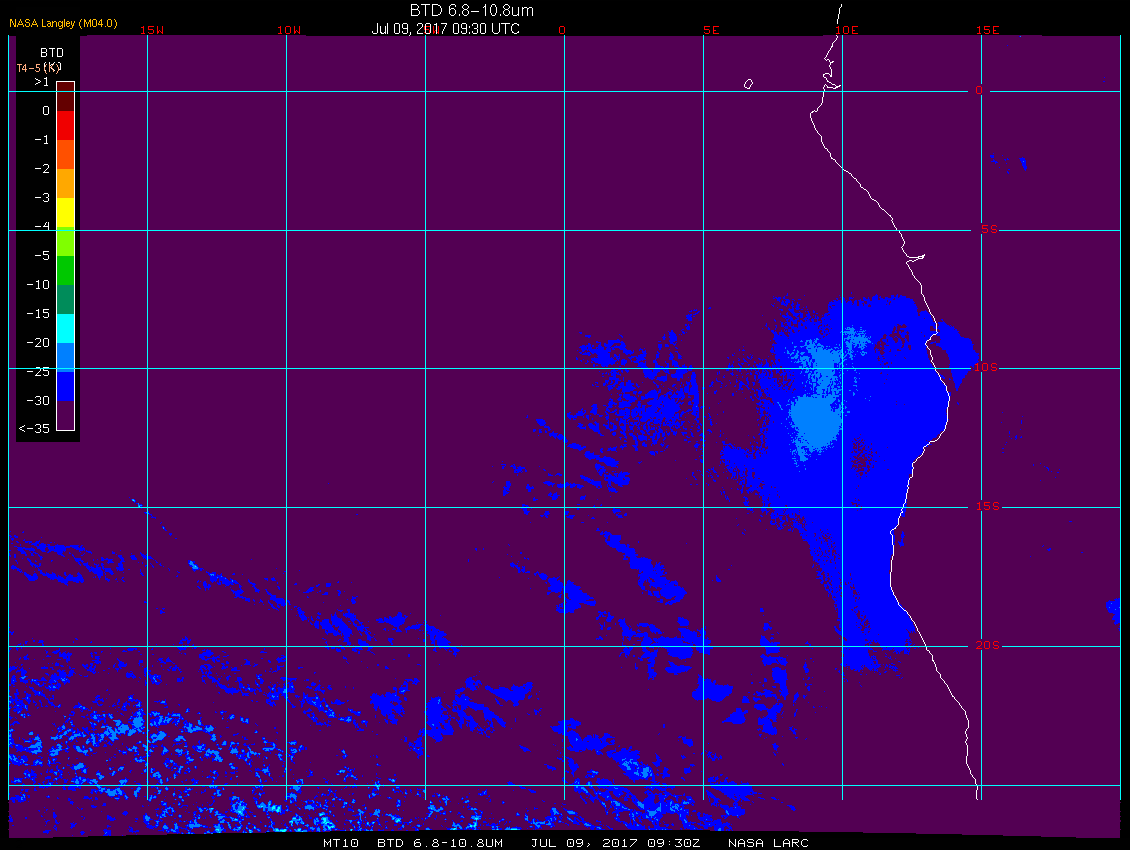
Task: Click the 'Jul 09, 2017 09:30 UTC' timestamp
Action: click(445, 29)
